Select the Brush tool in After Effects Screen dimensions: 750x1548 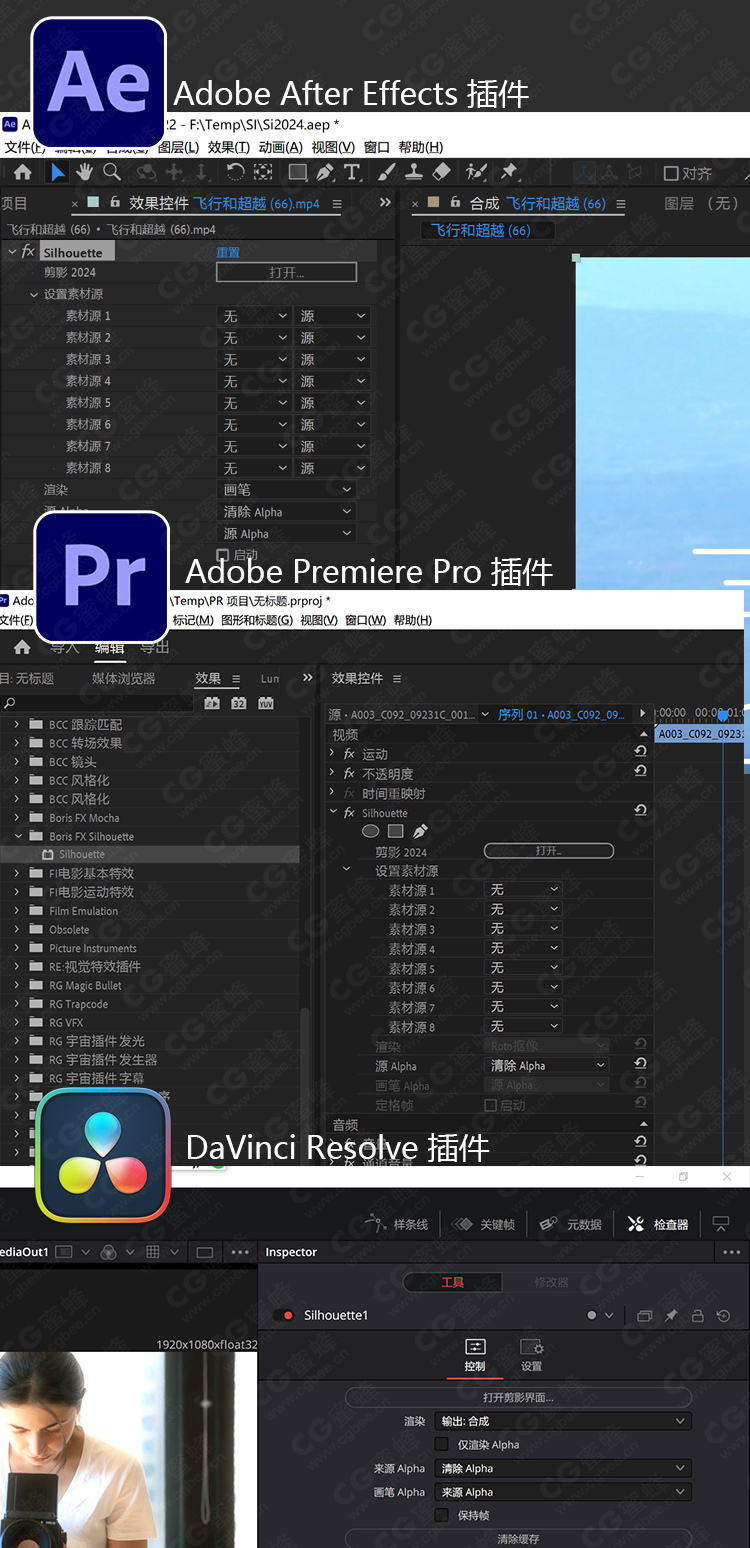387,172
